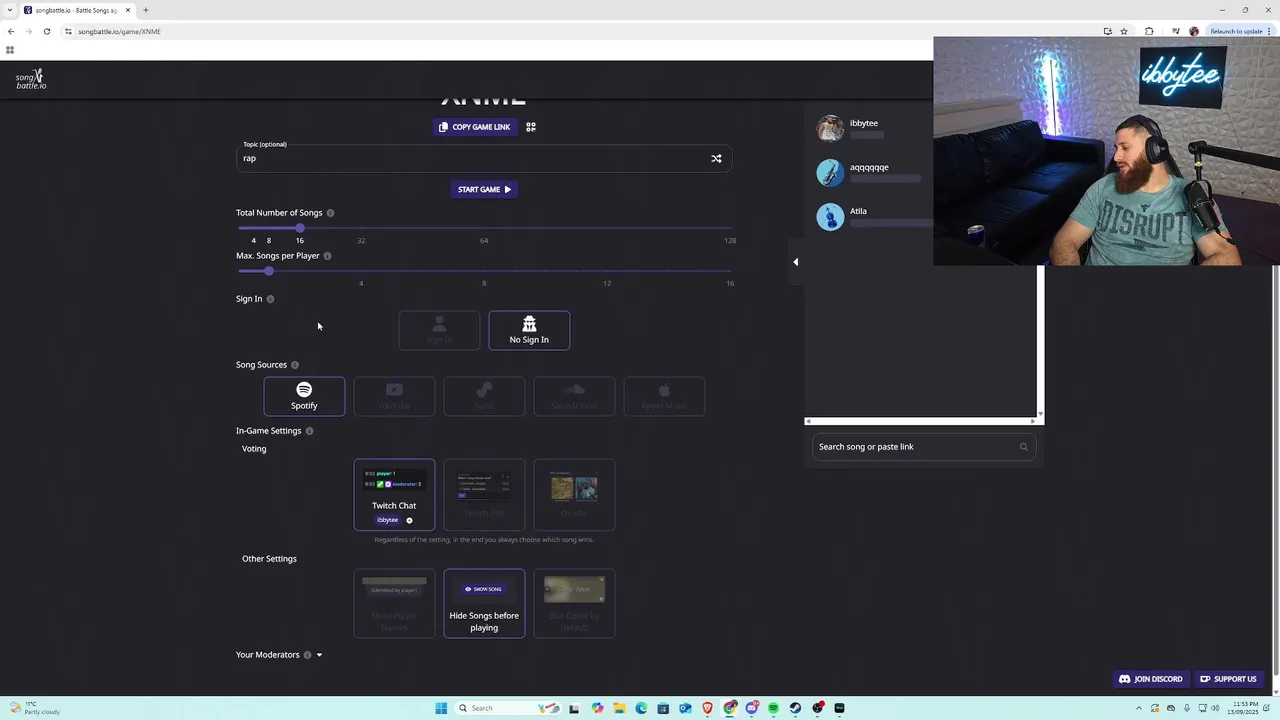Open info icon next to Sign In
The width and height of the screenshot is (1280, 720).
pyautogui.click(x=270, y=299)
